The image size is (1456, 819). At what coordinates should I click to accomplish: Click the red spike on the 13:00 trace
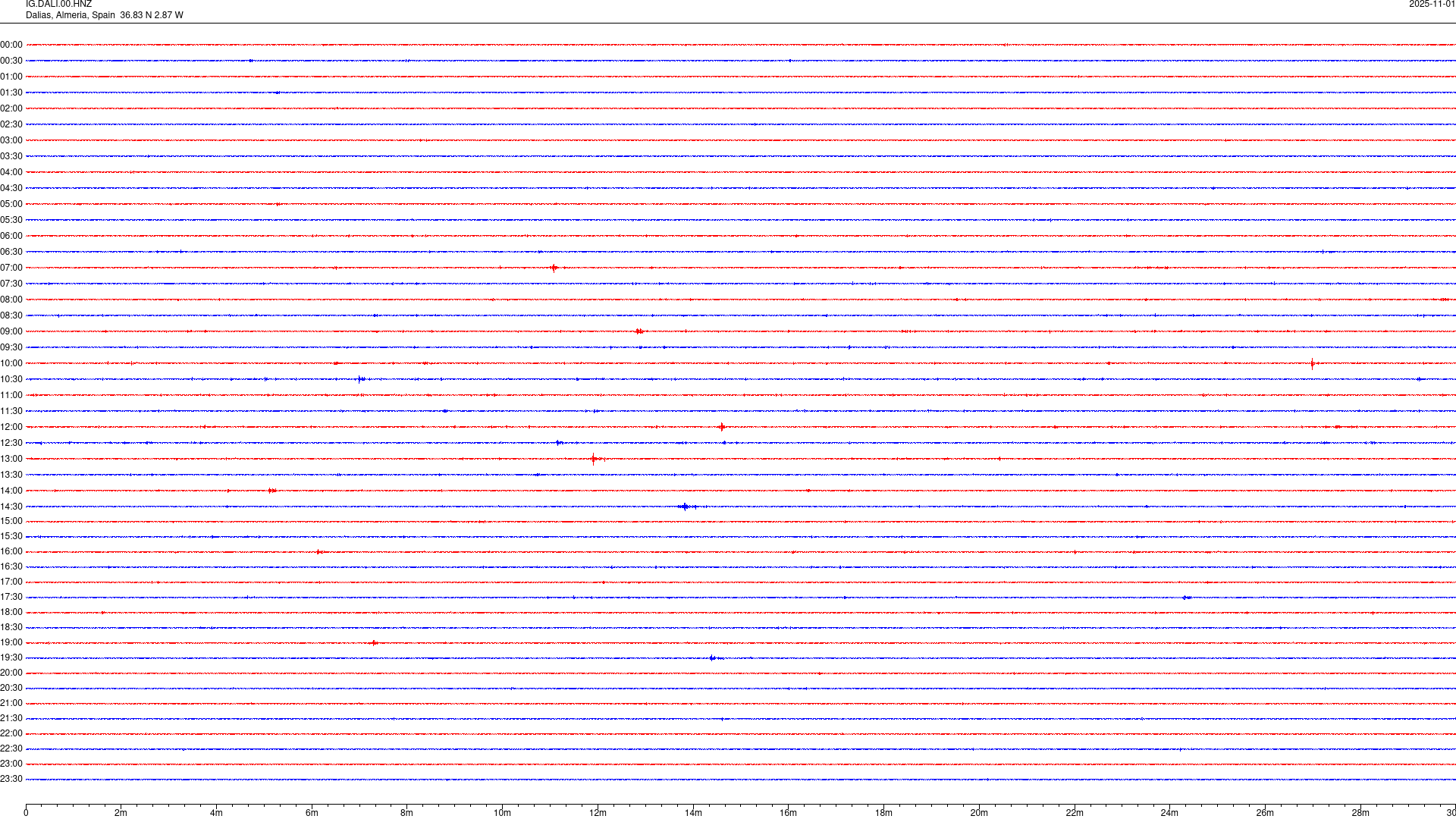pos(593,459)
